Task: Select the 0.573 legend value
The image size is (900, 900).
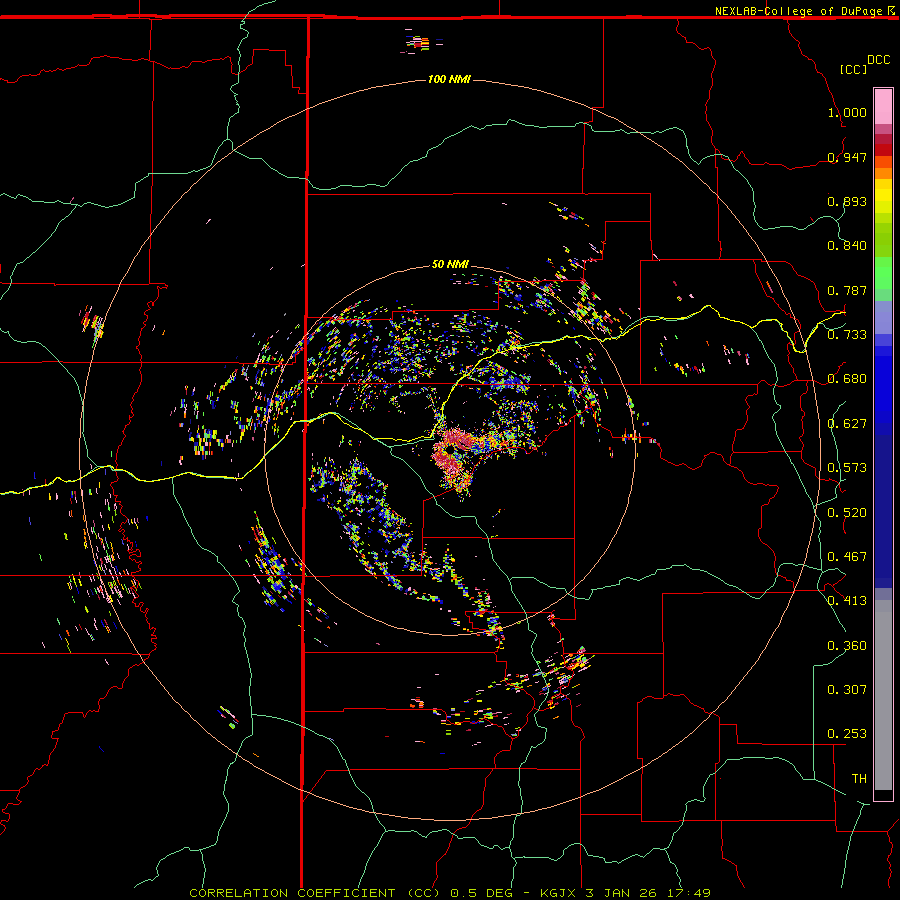Action: [x=847, y=468]
